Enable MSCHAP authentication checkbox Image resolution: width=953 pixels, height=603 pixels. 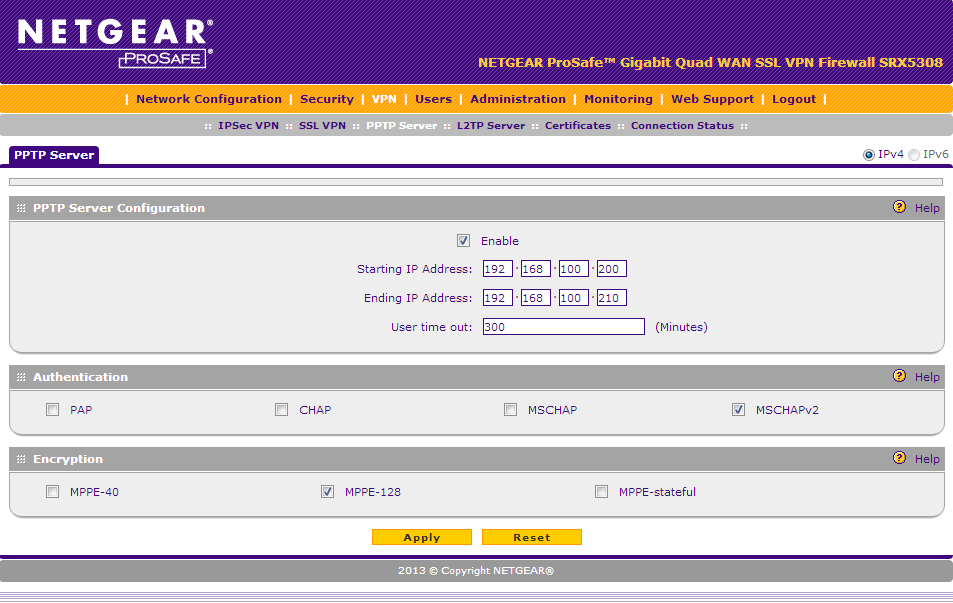(511, 410)
